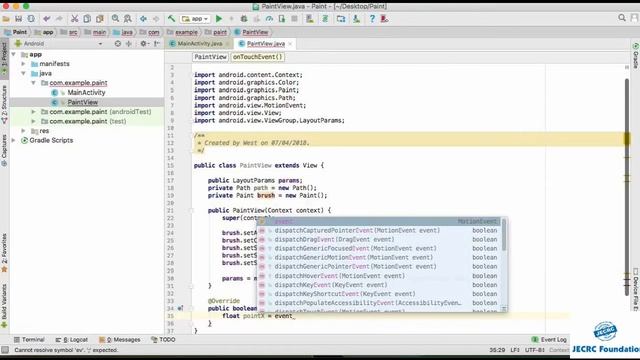The image size is (640, 360).
Task: Select MainActivity in project tree
Action: click(86, 93)
